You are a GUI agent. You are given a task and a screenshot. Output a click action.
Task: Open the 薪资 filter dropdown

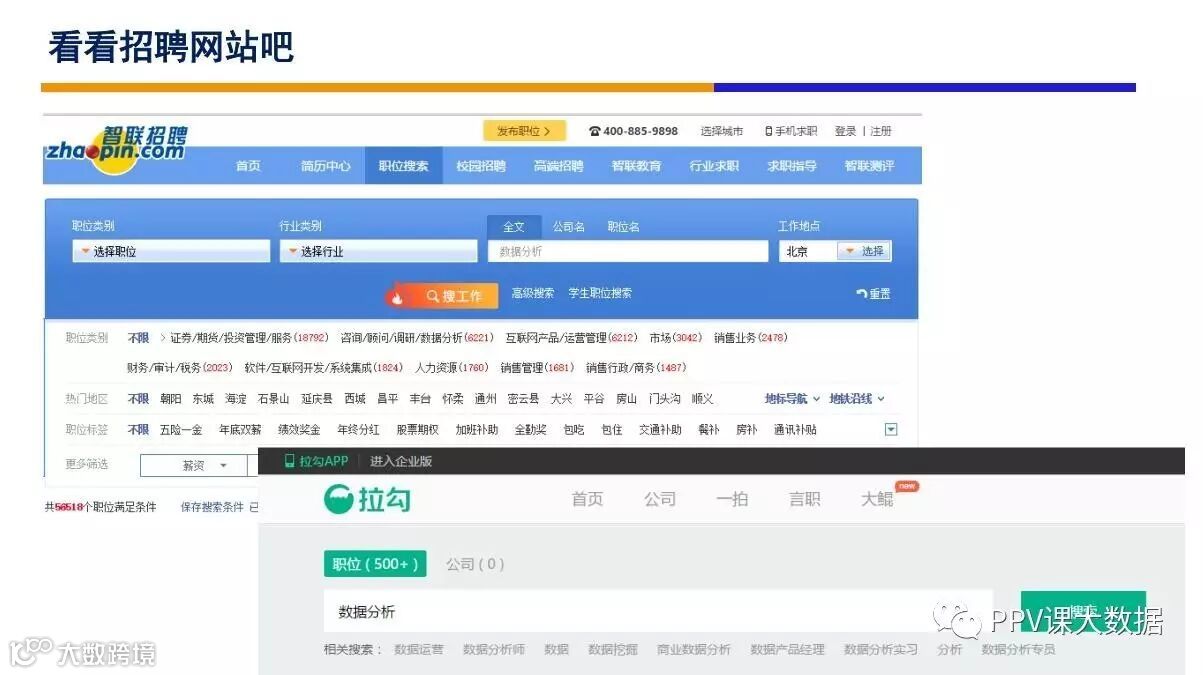click(194, 465)
